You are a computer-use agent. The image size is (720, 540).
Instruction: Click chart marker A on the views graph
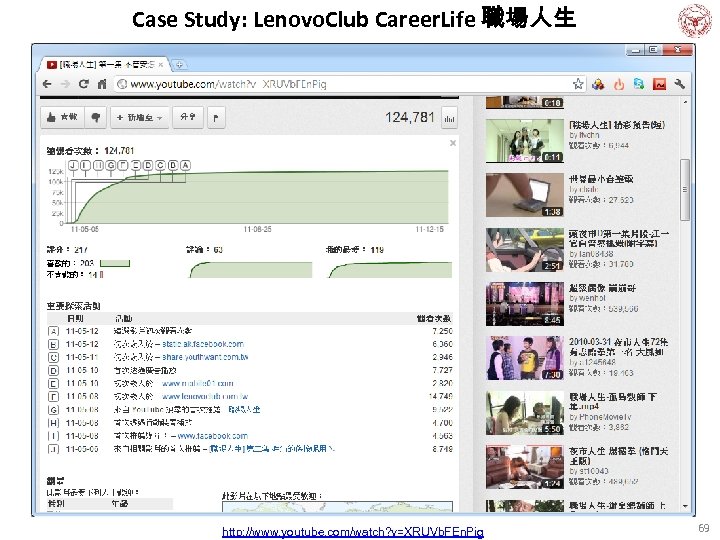click(186, 165)
